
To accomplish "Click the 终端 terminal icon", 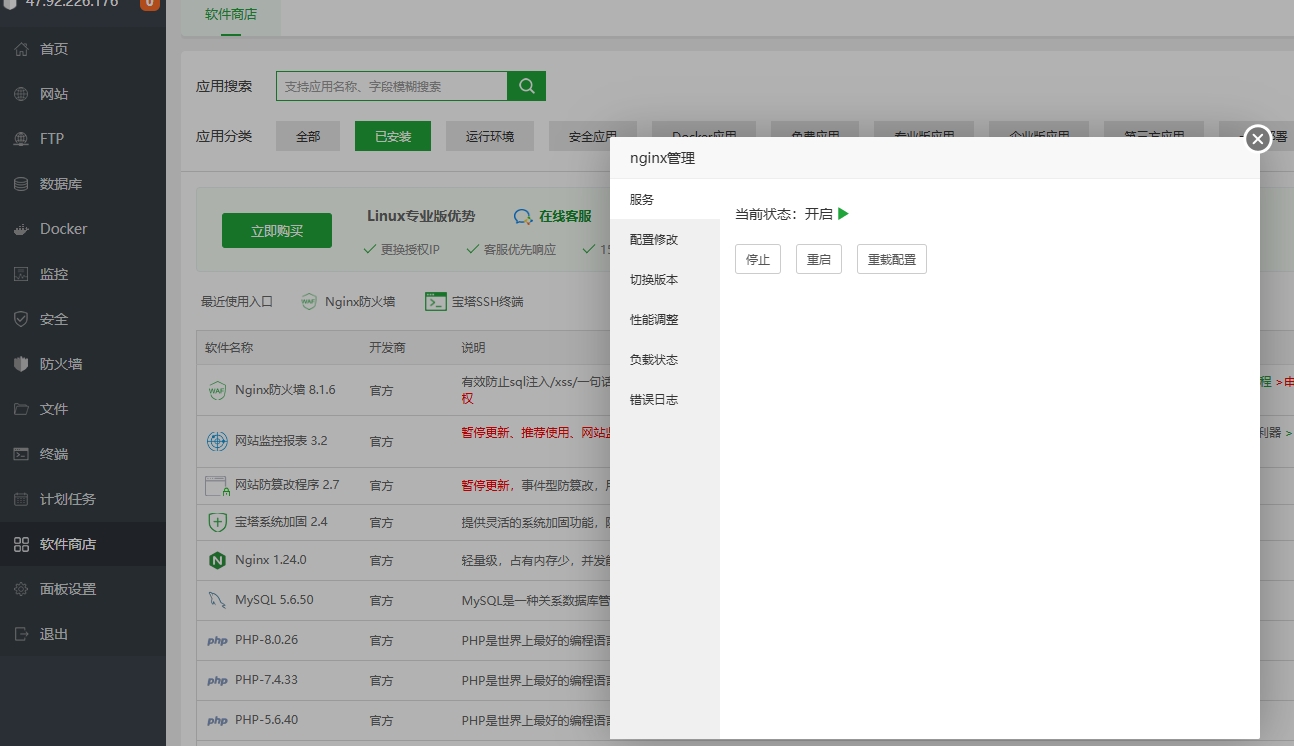I will click(x=21, y=454).
